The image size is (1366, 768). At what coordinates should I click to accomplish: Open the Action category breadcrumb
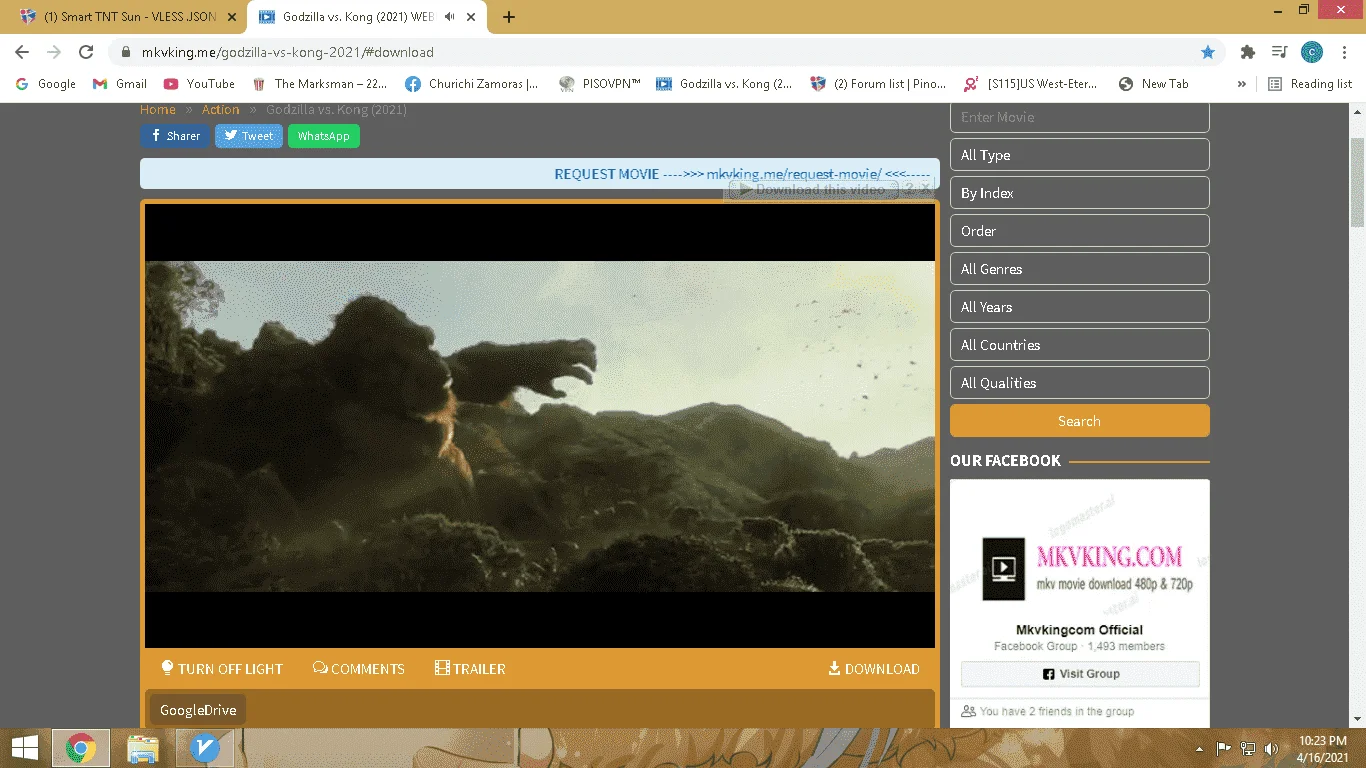221,110
